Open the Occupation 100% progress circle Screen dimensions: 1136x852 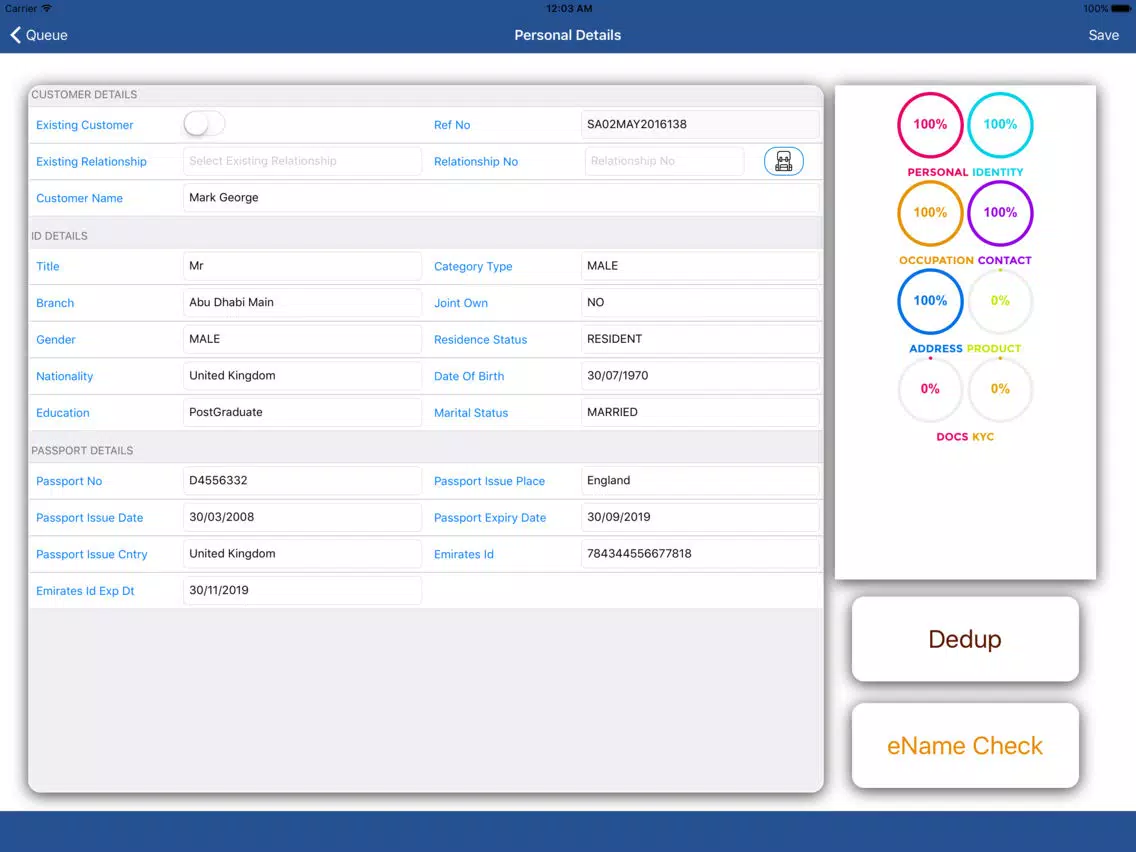pos(930,213)
